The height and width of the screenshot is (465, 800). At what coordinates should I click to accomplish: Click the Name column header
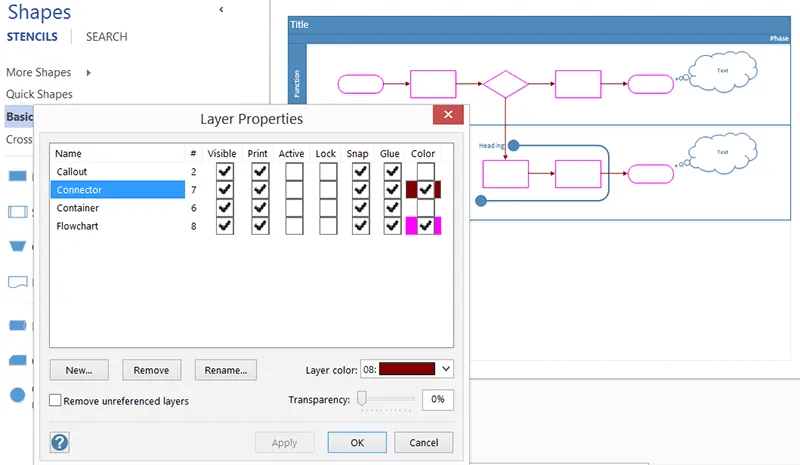[x=68, y=153]
